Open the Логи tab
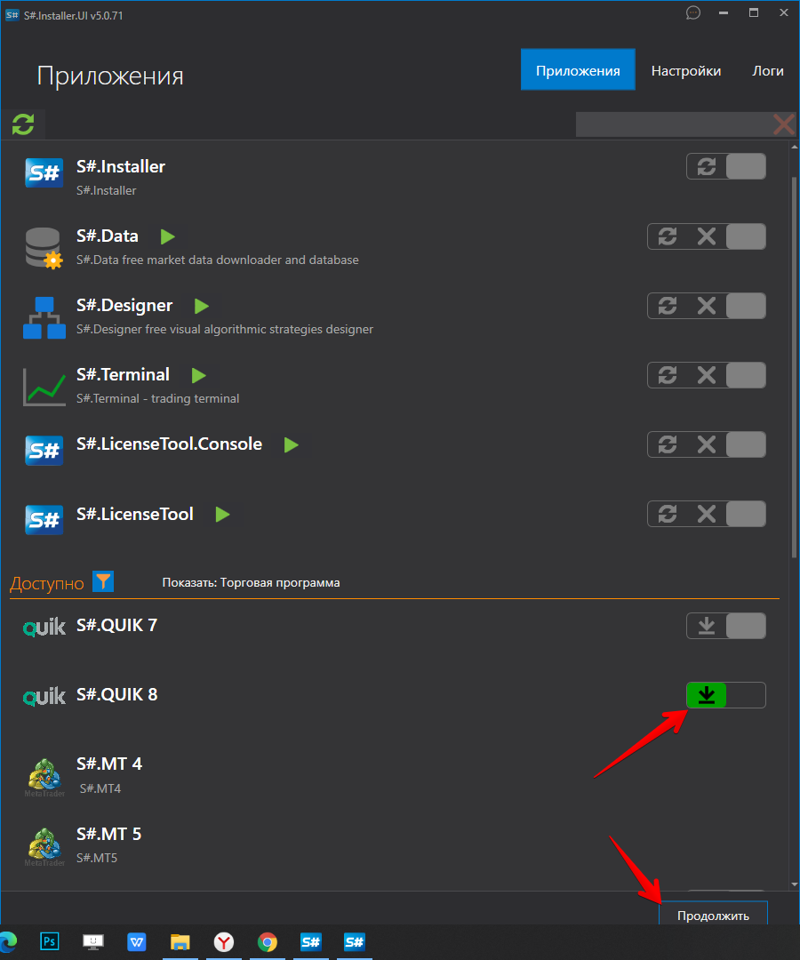 [768, 70]
